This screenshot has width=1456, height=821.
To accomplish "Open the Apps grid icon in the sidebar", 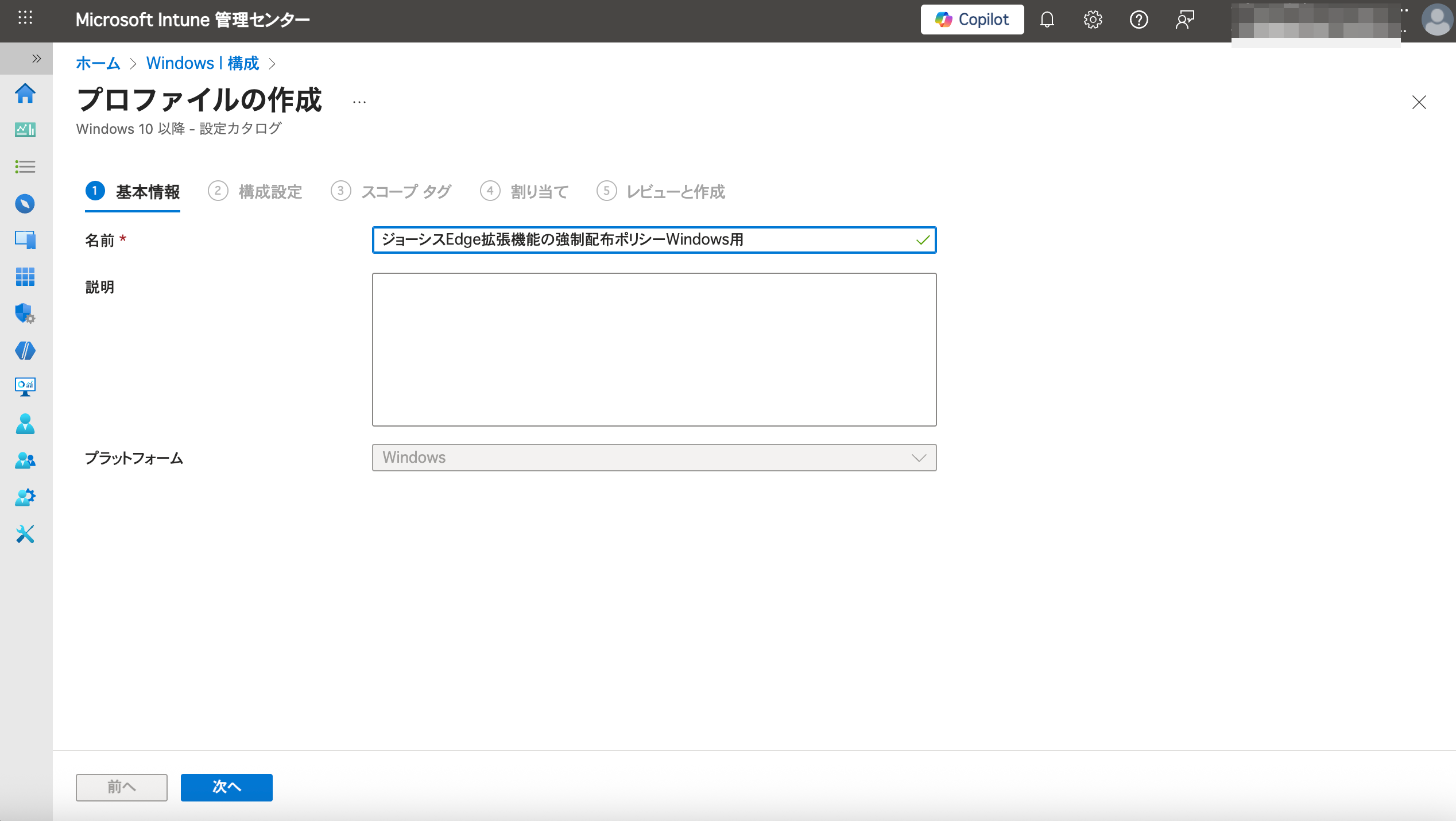I will (x=25, y=277).
